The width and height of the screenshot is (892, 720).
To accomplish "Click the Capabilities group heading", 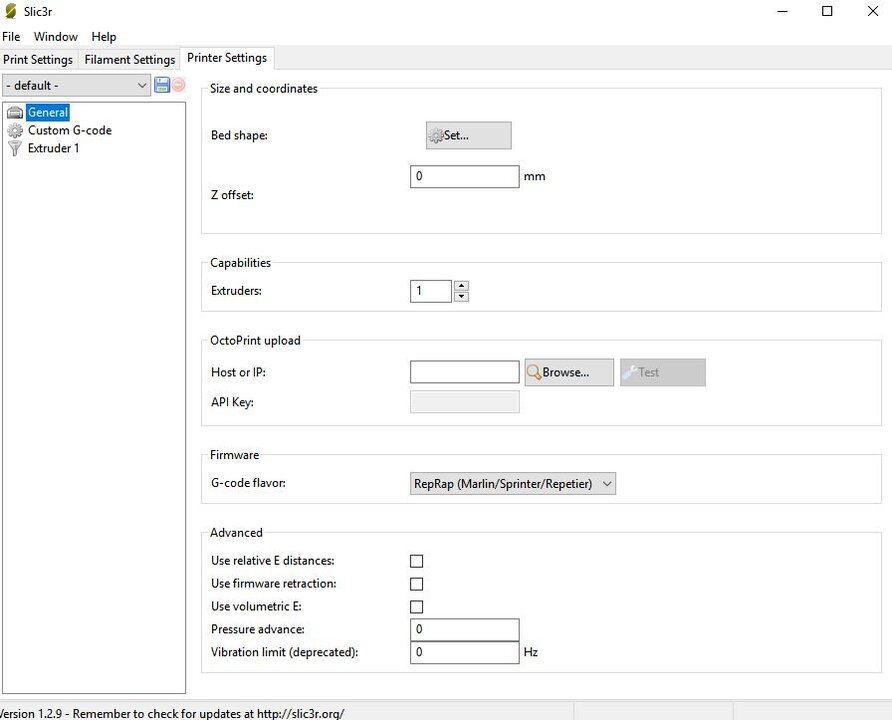I will tap(240, 263).
